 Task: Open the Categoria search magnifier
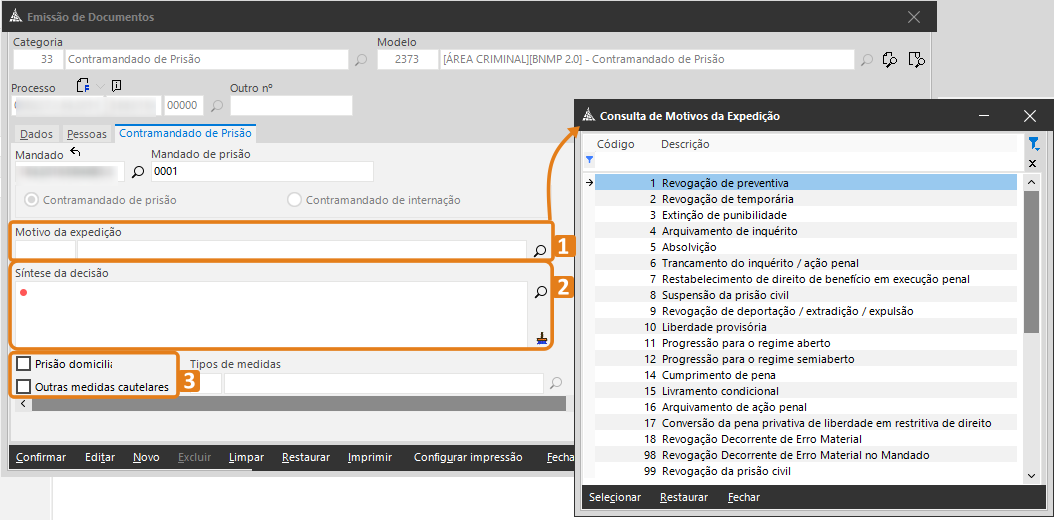[x=361, y=60]
